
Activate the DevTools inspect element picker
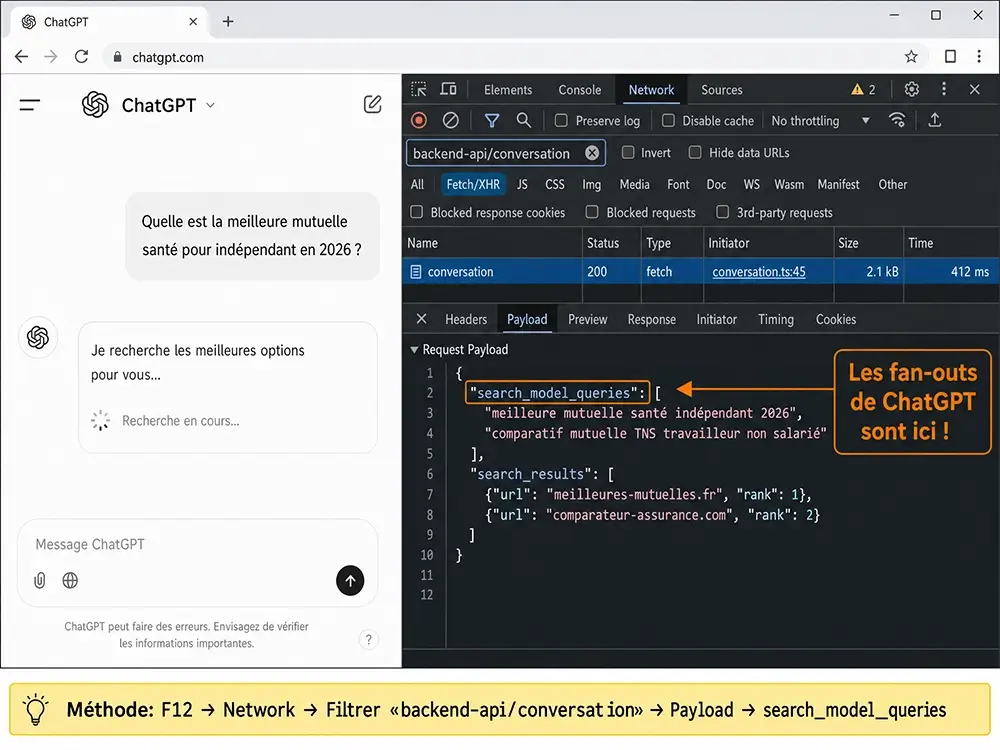coord(419,89)
